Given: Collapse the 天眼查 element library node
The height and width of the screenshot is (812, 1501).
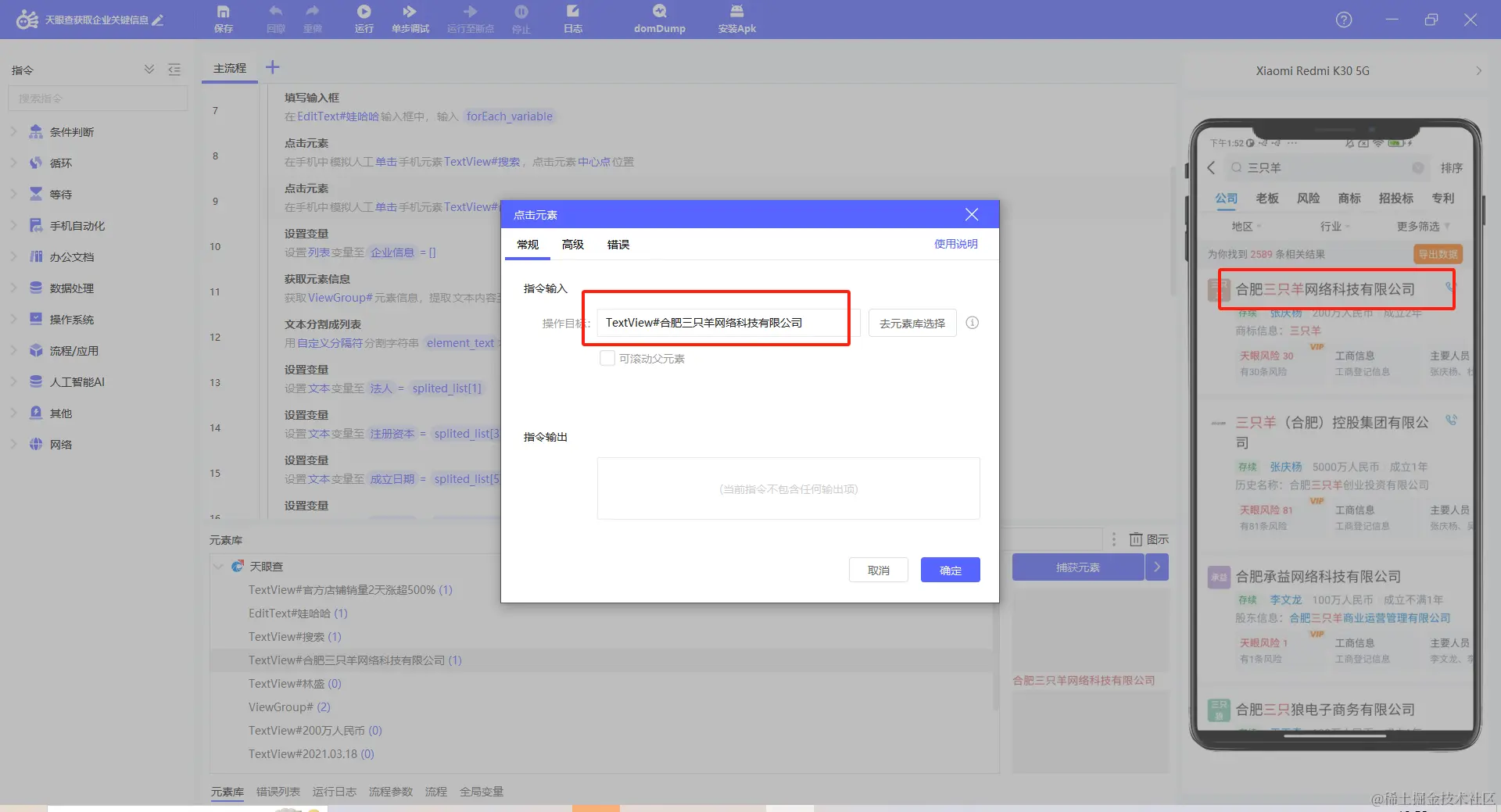Looking at the screenshot, I should [219, 567].
